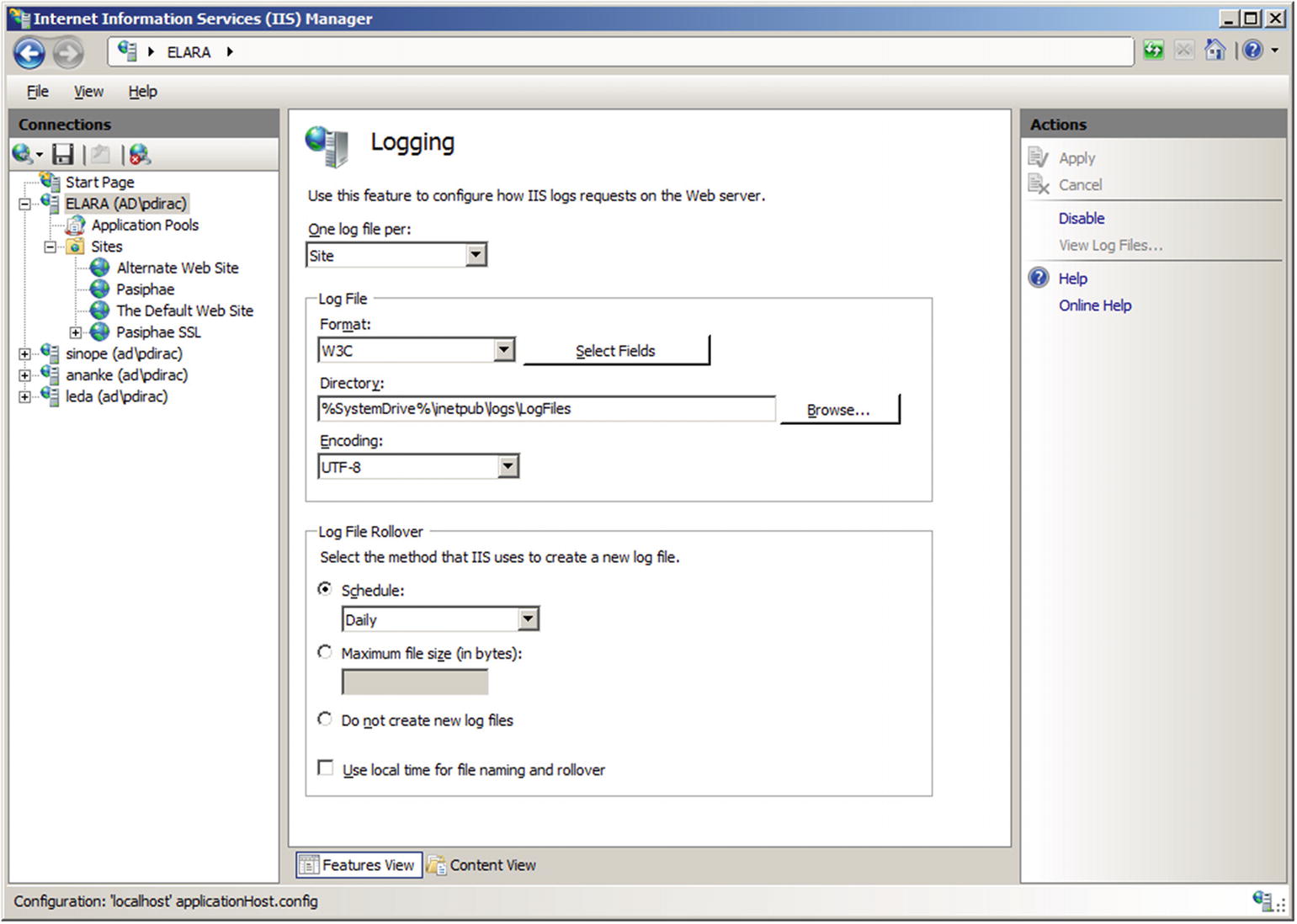This screenshot has width=1297, height=924.
Task: Open dropdown arrow beside top-right help icon
Action: pyautogui.click(x=1274, y=50)
